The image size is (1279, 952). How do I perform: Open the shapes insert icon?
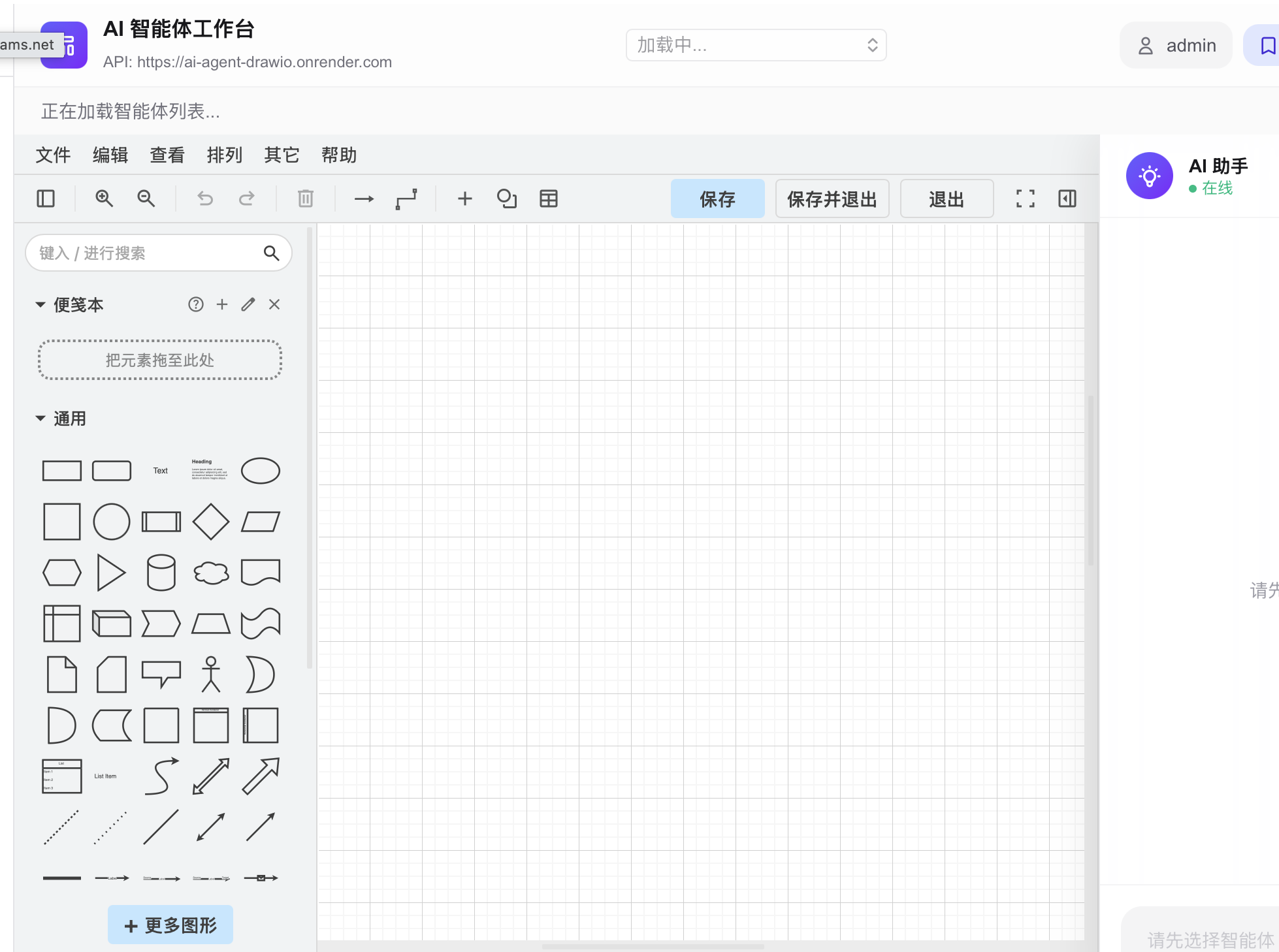pos(507,198)
